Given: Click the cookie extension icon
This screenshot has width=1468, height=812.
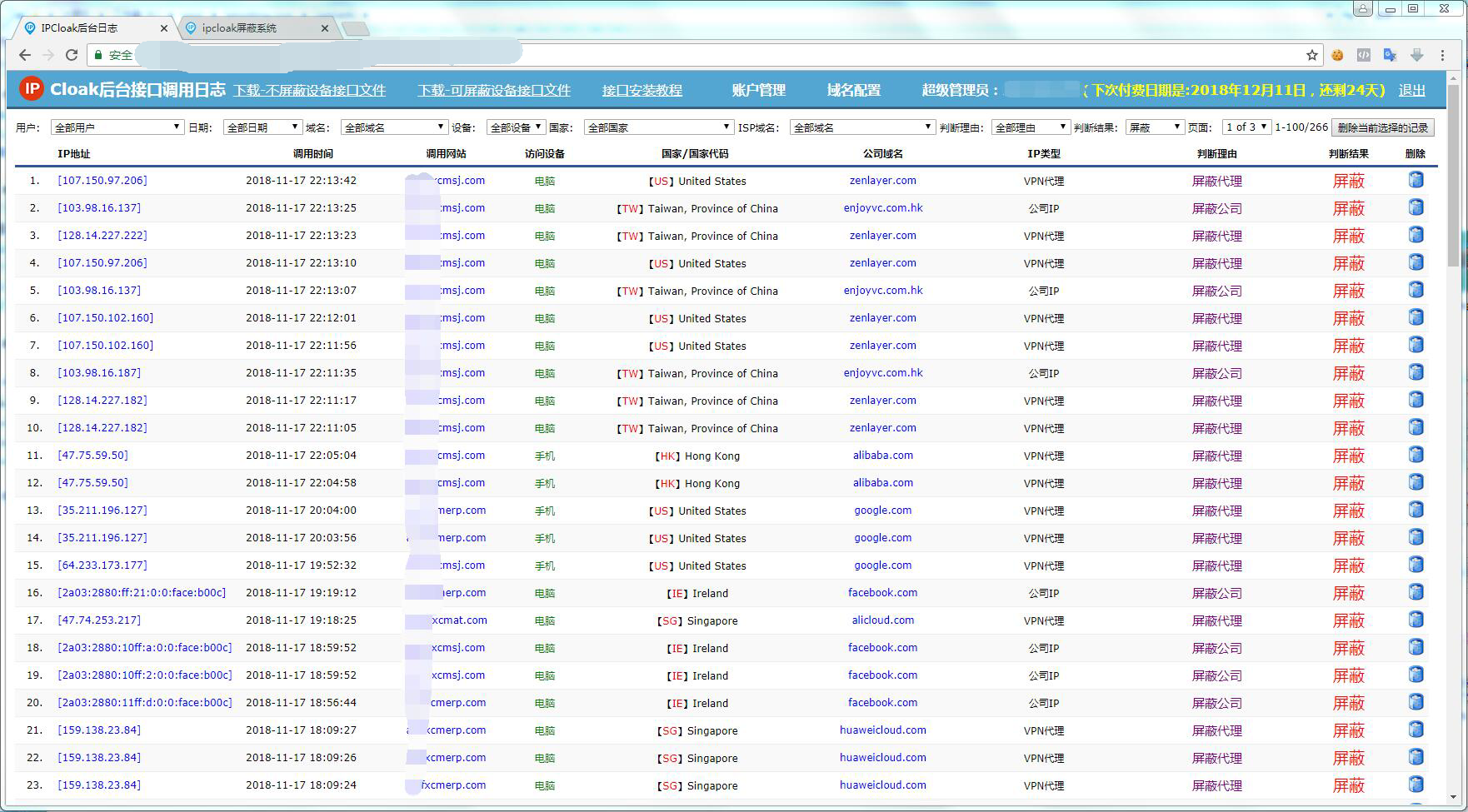Looking at the screenshot, I should click(x=1337, y=55).
